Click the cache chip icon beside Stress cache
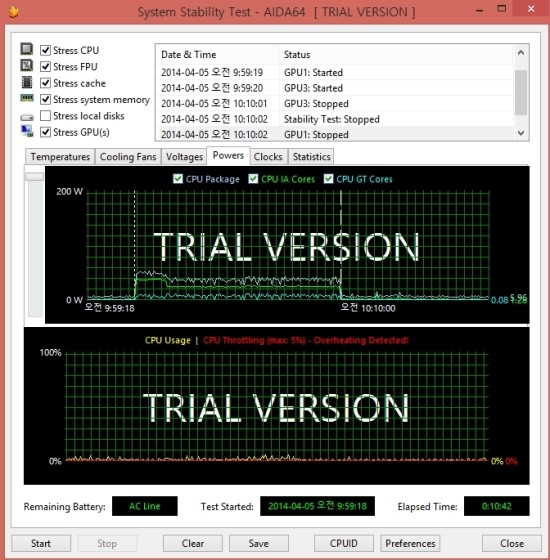 27,82
